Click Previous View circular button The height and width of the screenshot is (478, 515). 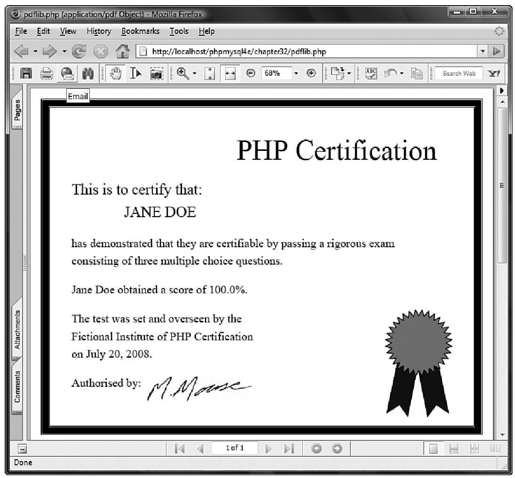pyautogui.click(x=316, y=449)
